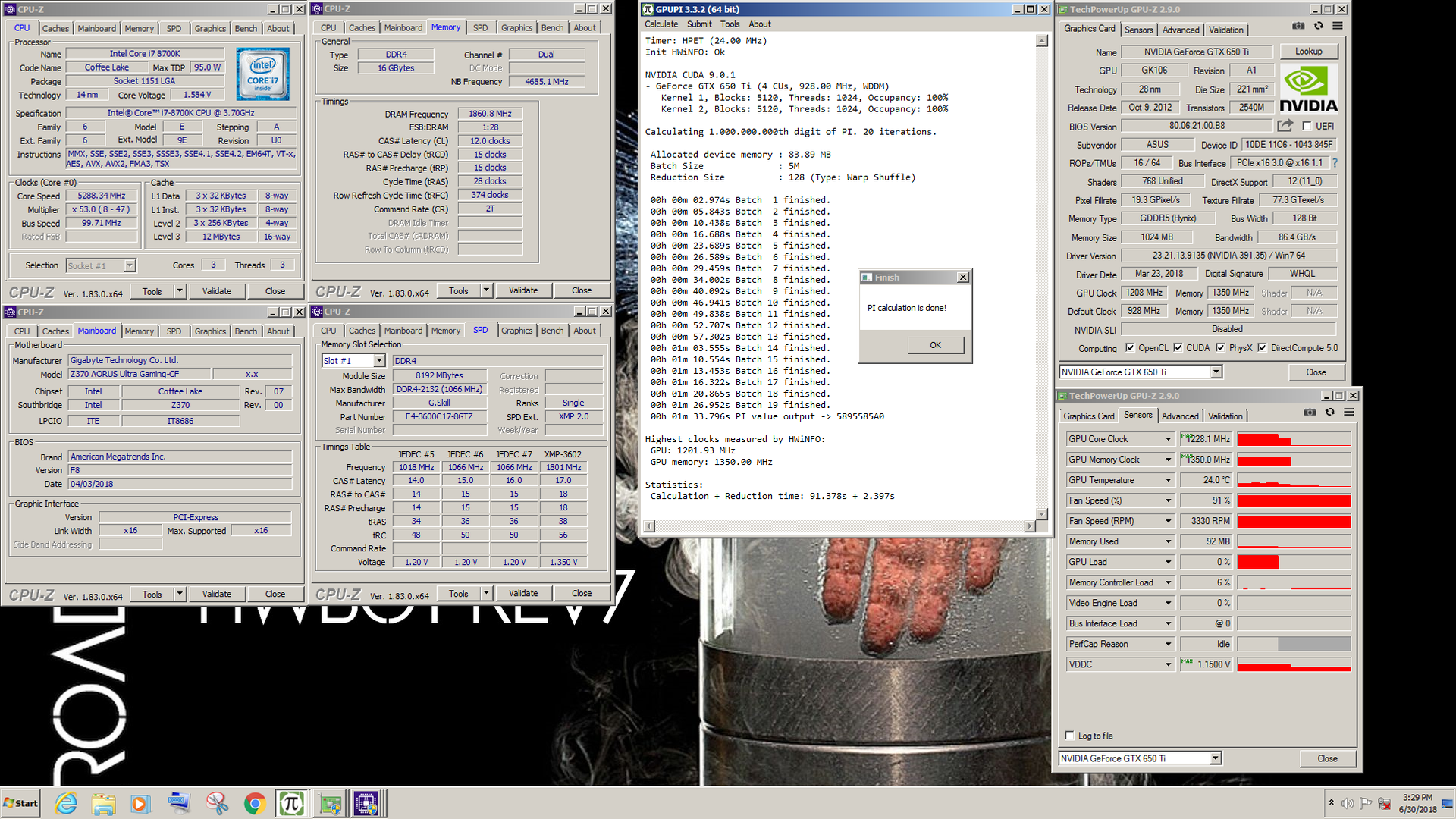Open Tools dropdown arrow in CPU-Z Memory window

point(486,290)
